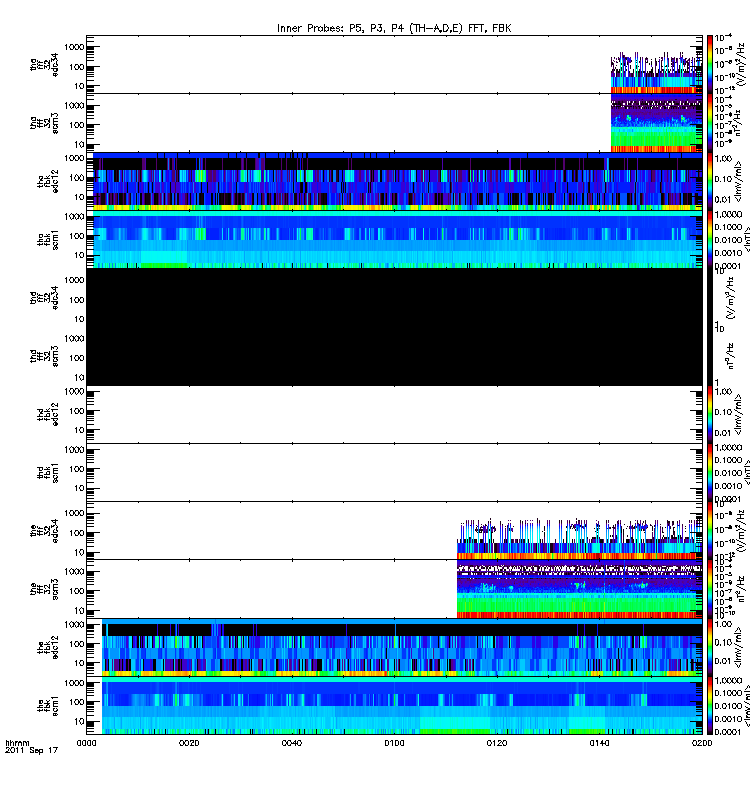Click the tha scm3 FFT color bar
Viewport: 750px width, 800px height.
(x=710, y=122)
